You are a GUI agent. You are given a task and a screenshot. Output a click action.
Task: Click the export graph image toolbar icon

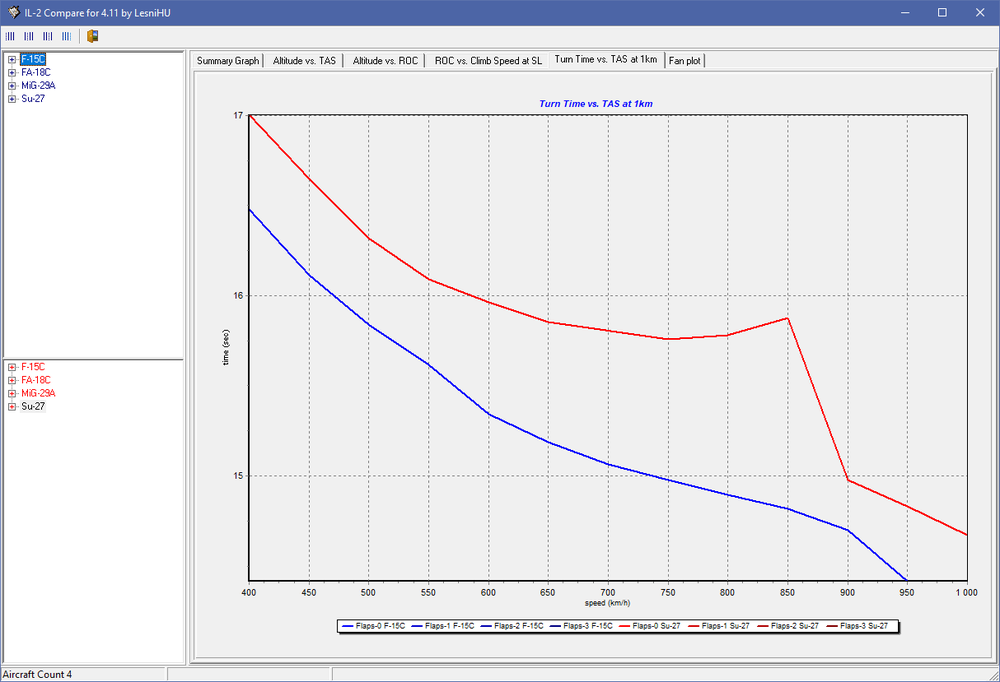91,36
